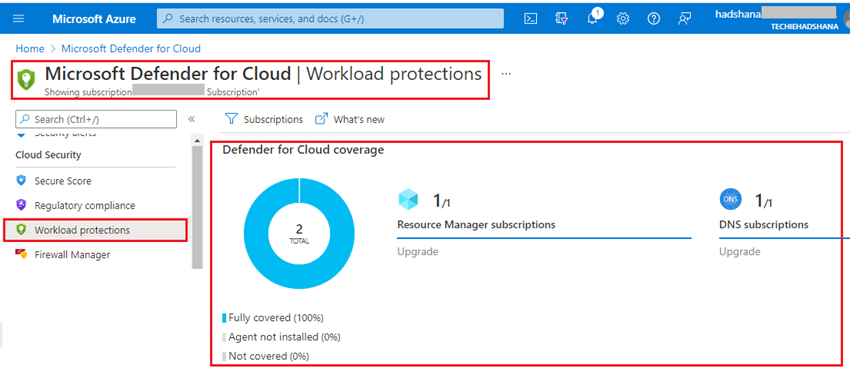Click the Defender for Cloud shield icon

click(x=26, y=80)
